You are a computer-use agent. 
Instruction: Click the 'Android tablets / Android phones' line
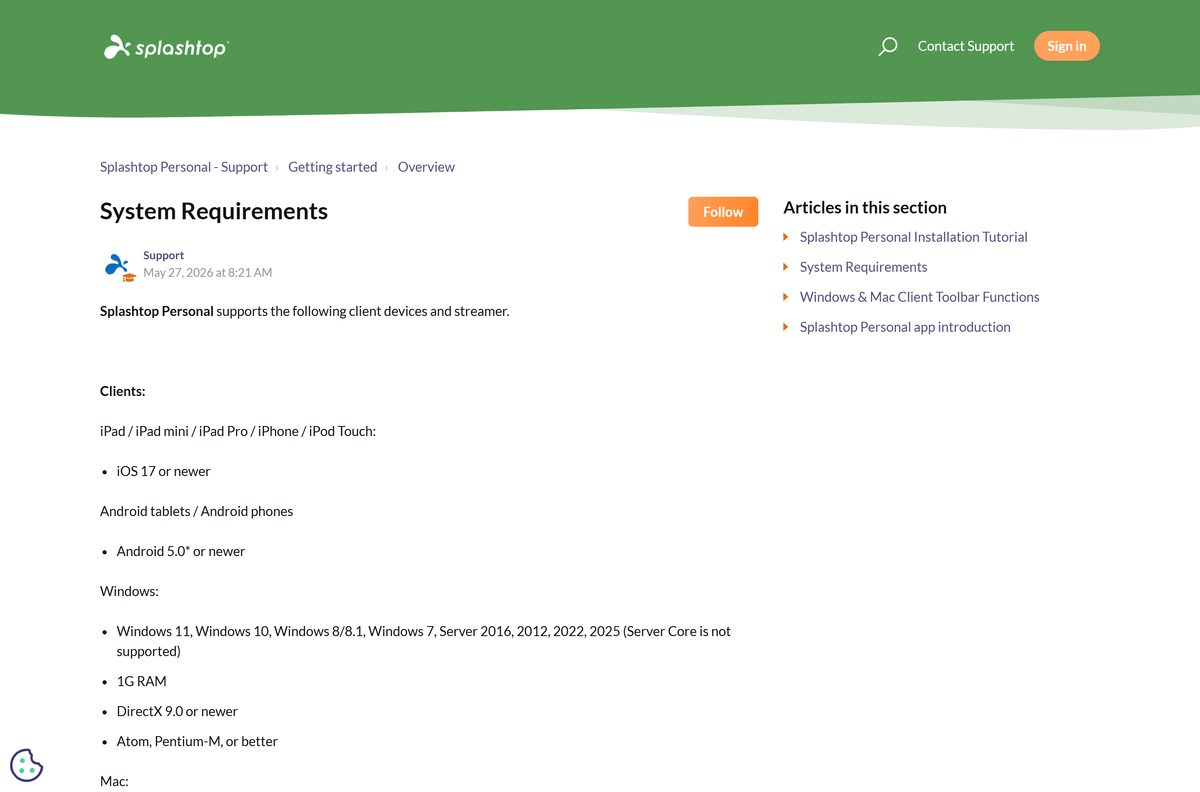[196, 511]
